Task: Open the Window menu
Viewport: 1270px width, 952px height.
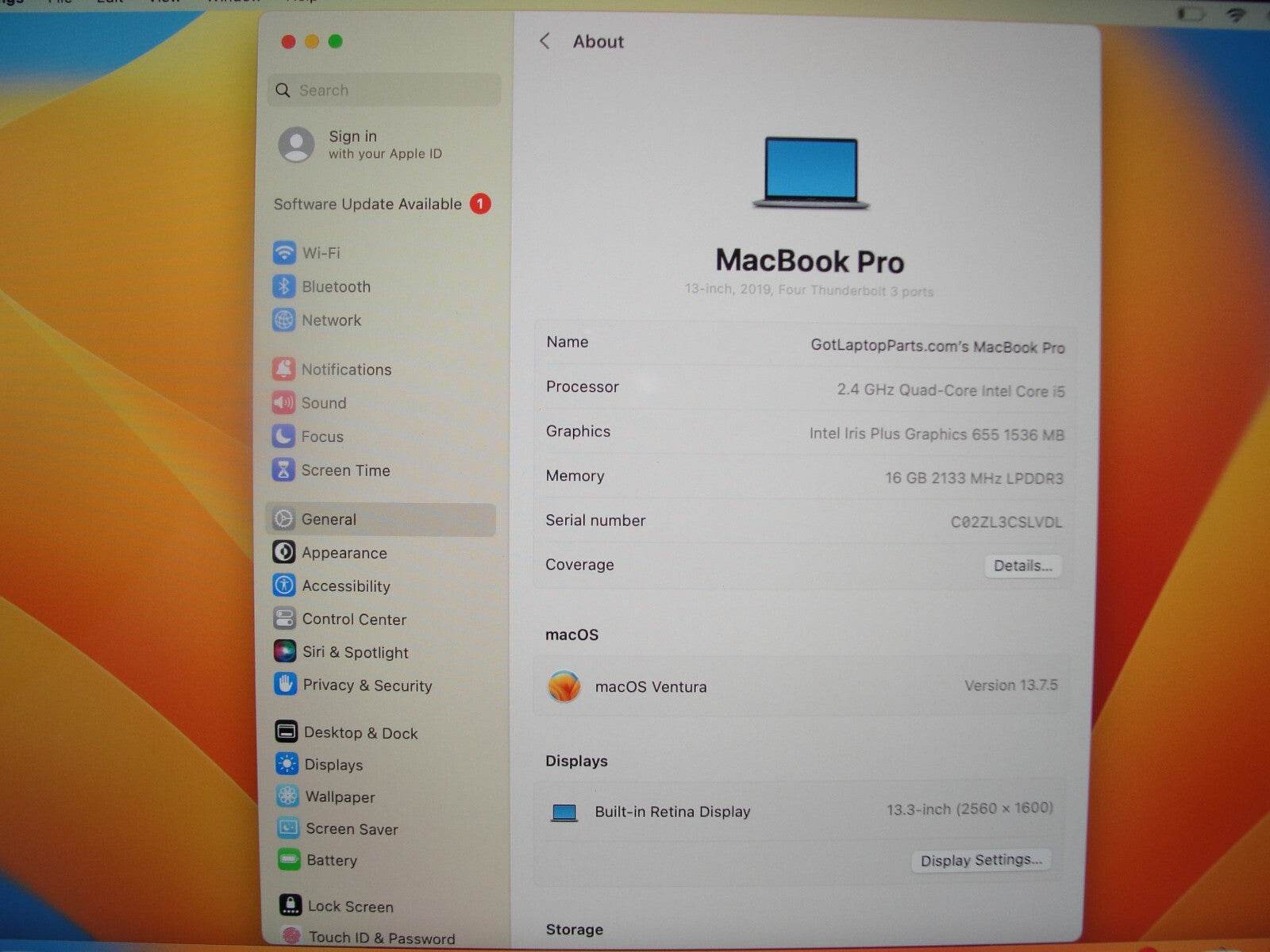Action: click(231, 2)
